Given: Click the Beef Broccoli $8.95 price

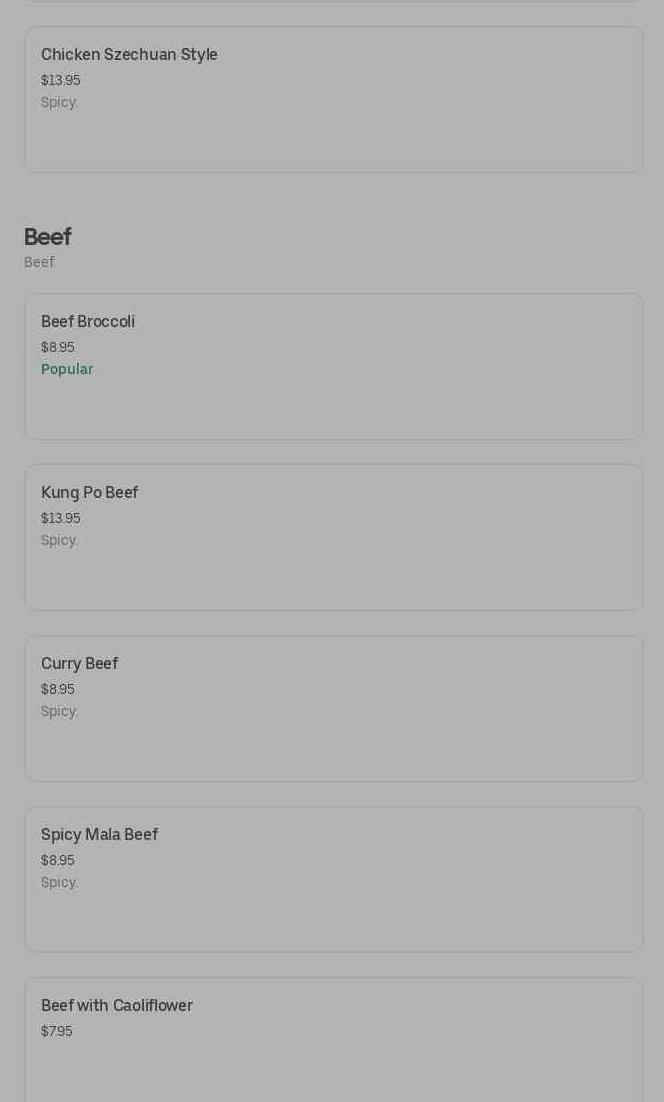Looking at the screenshot, I should coord(58,347).
